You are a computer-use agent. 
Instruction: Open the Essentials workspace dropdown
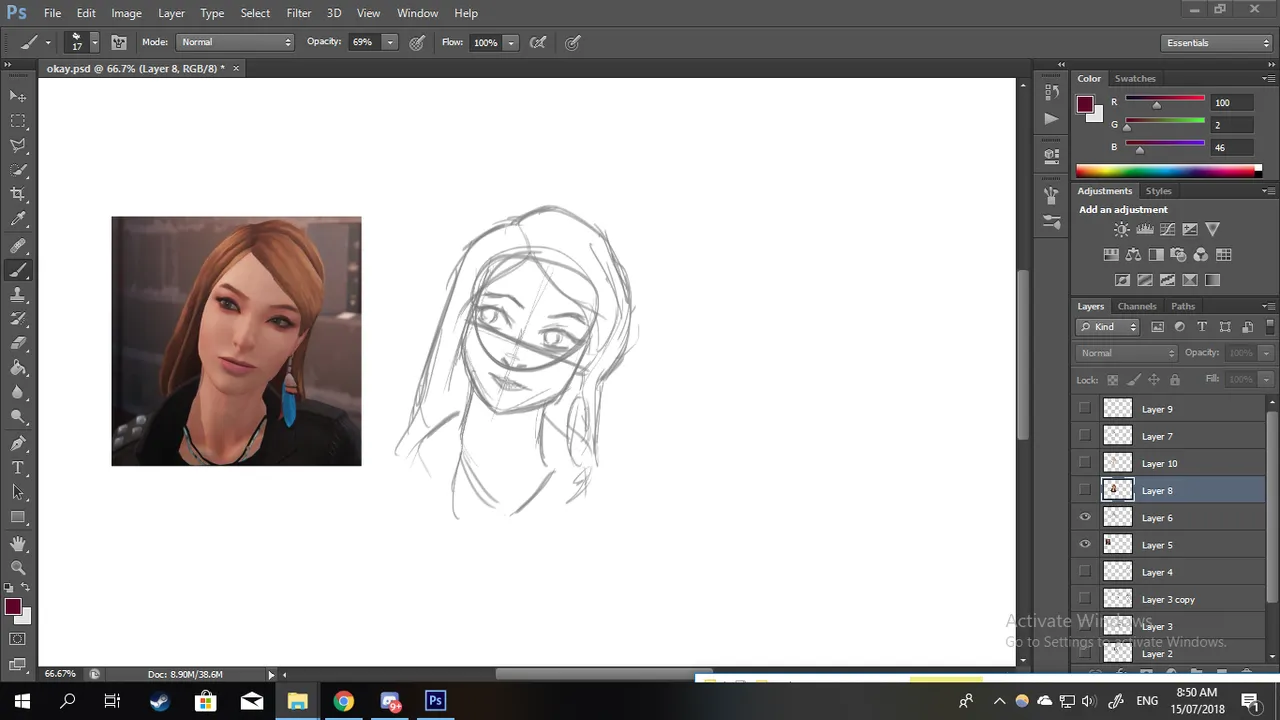(1217, 43)
